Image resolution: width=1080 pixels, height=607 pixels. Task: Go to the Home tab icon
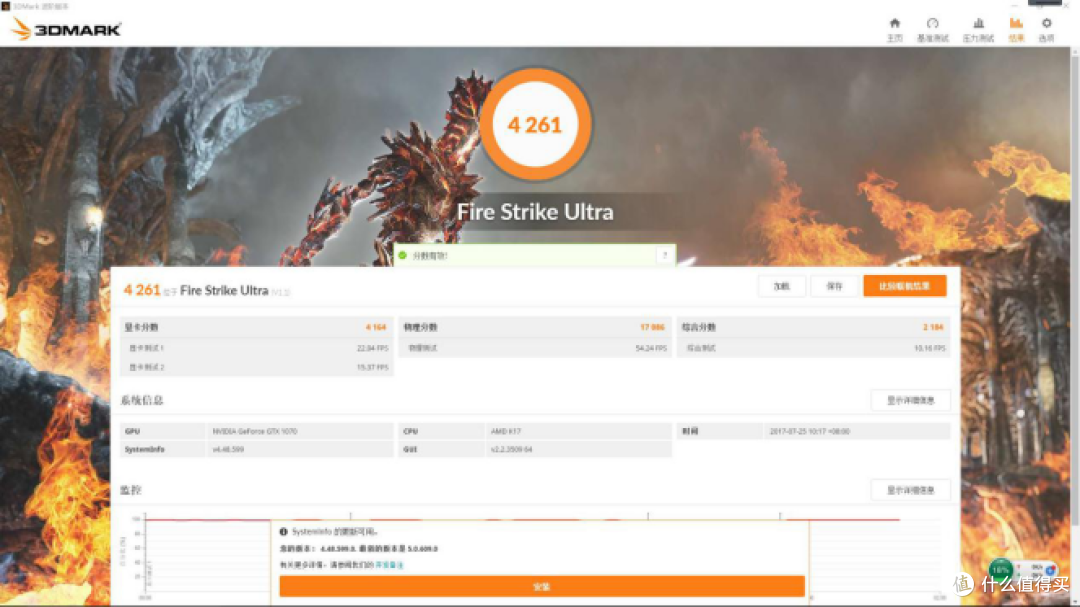(x=895, y=30)
